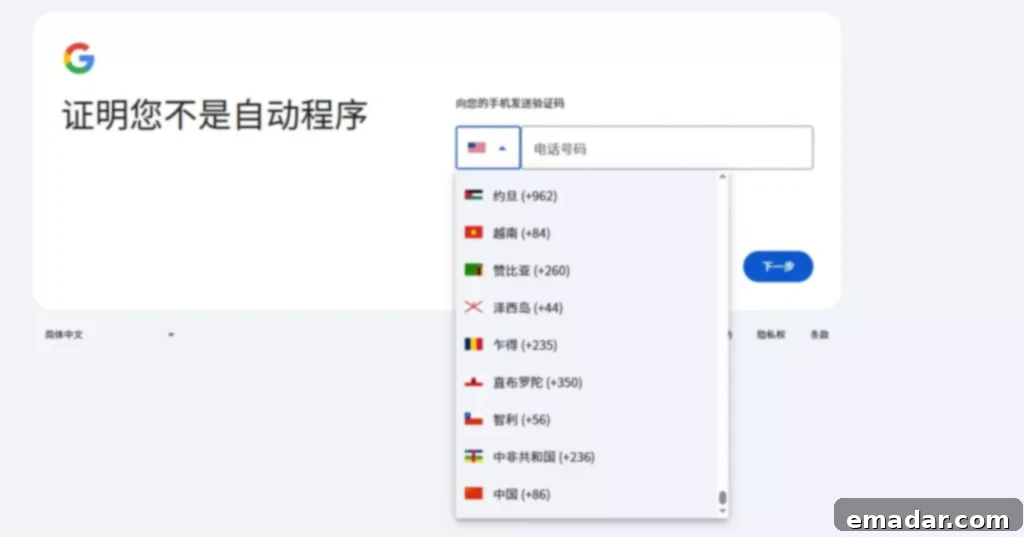Click the Vietnam flag icon
This screenshot has height=537, width=1024.
pos(473,232)
